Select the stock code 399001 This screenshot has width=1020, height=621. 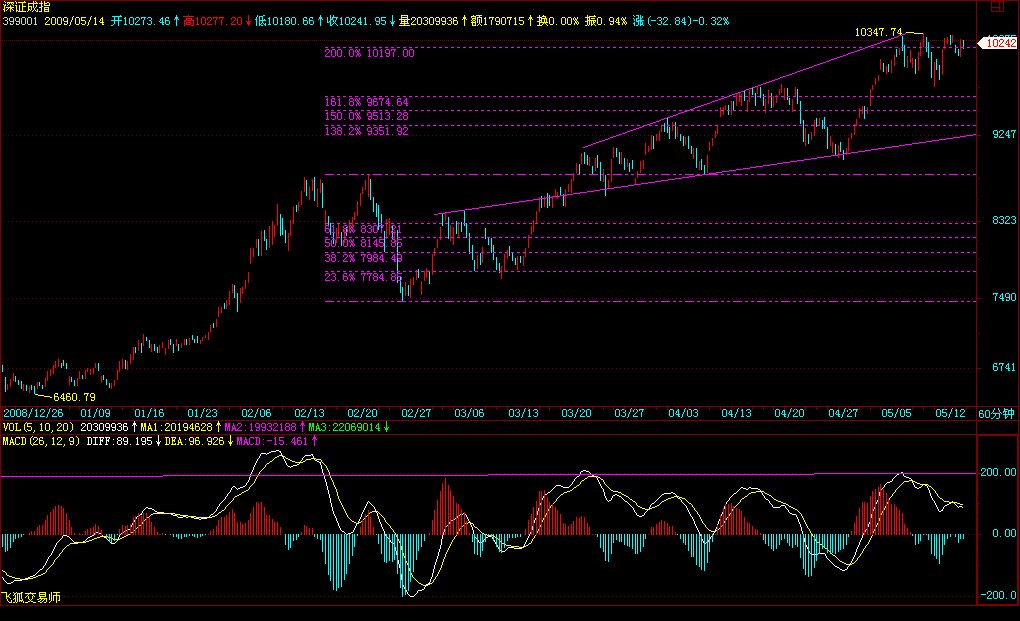click(20, 21)
